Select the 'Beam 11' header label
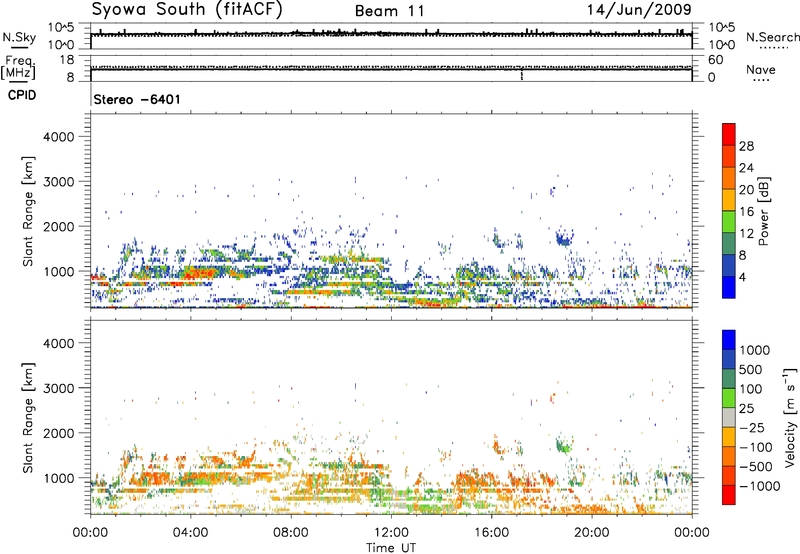The image size is (800, 554). tap(389, 11)
